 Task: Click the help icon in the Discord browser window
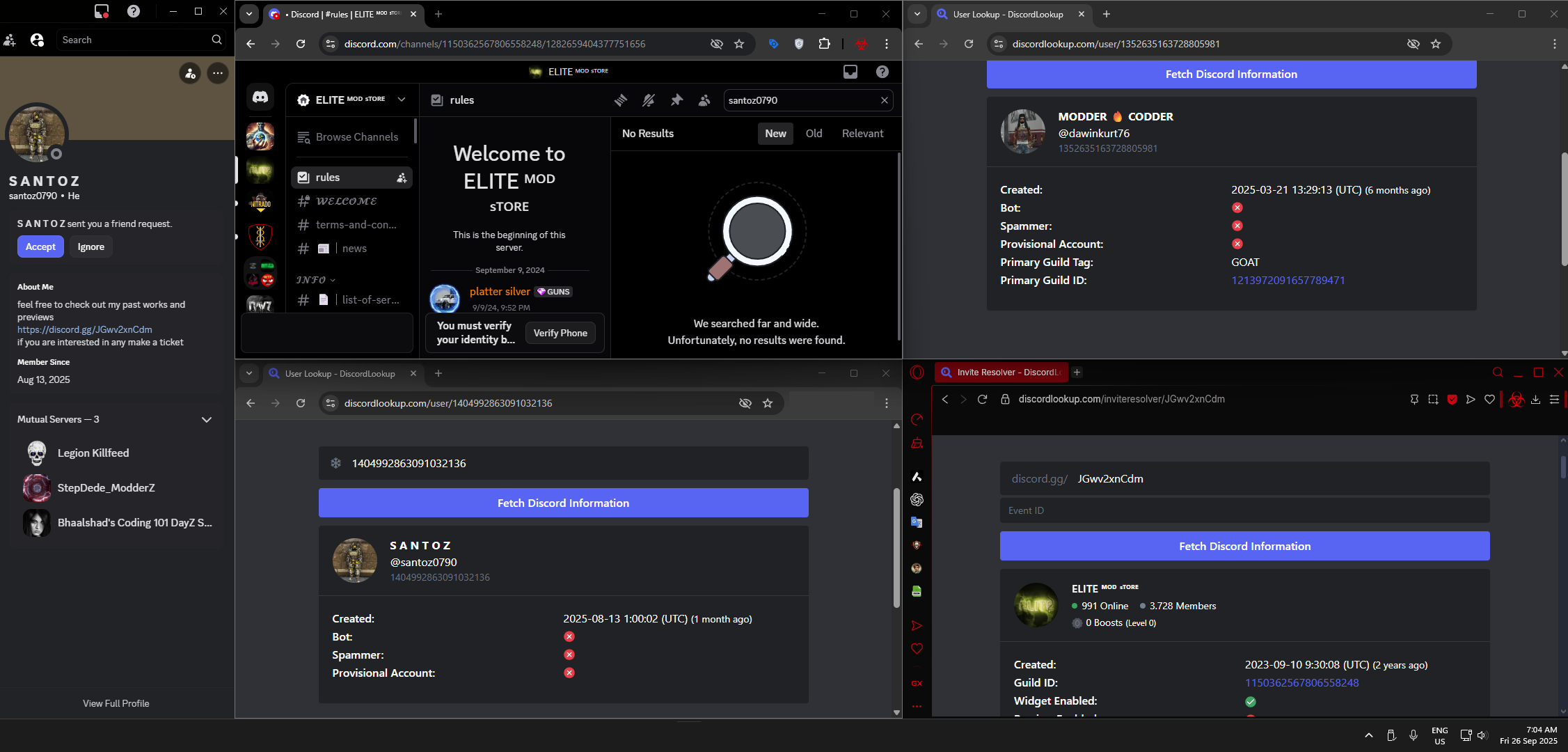[x=882, y=72]
